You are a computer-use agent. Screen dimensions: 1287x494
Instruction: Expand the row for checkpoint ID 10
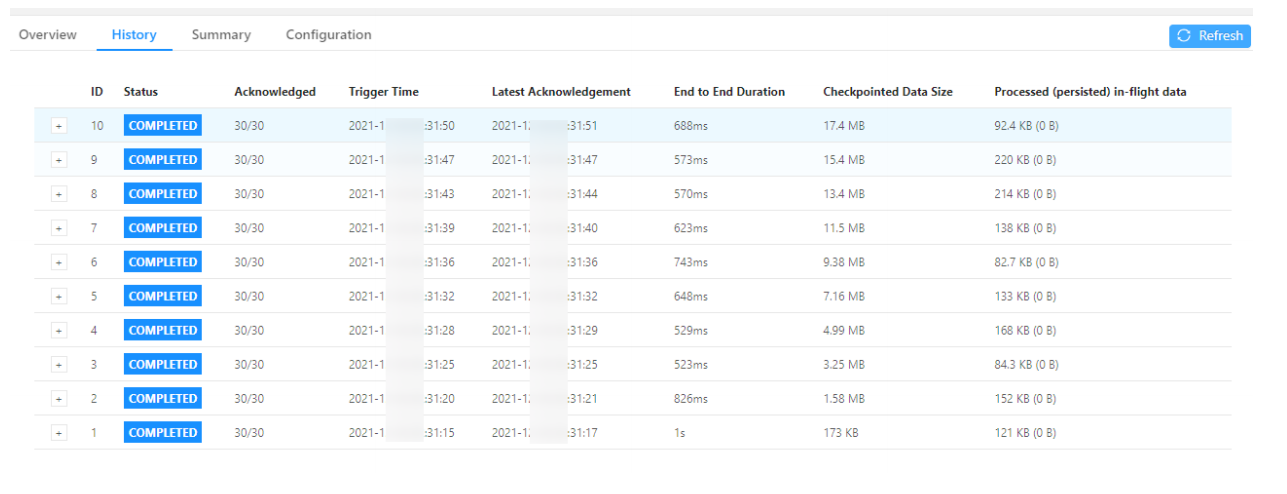tap(59, 126)
